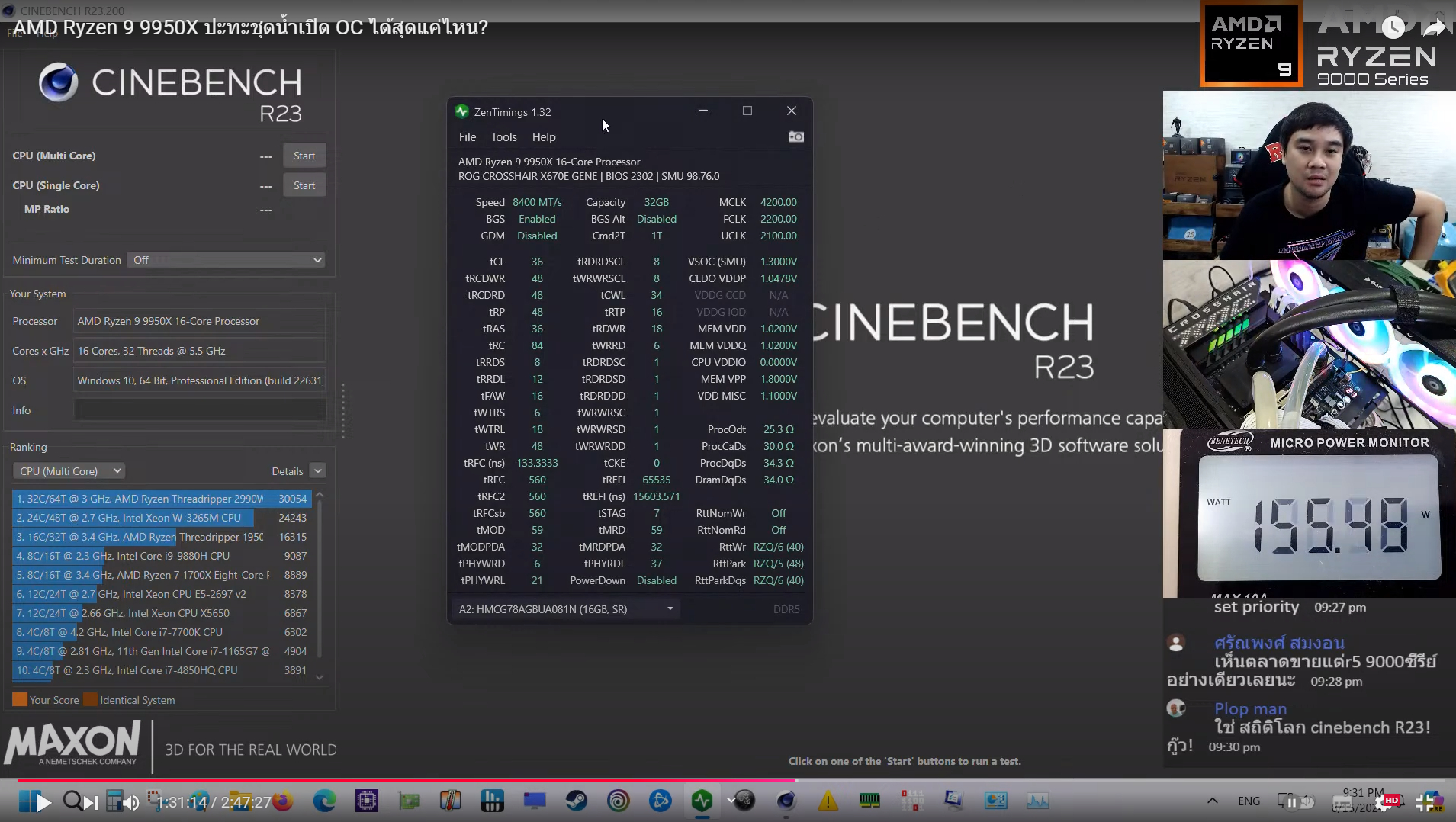Select the Intel Core i9-9880H ranking entry
This screenshot has height=822, width=1456.
[162, 556]
